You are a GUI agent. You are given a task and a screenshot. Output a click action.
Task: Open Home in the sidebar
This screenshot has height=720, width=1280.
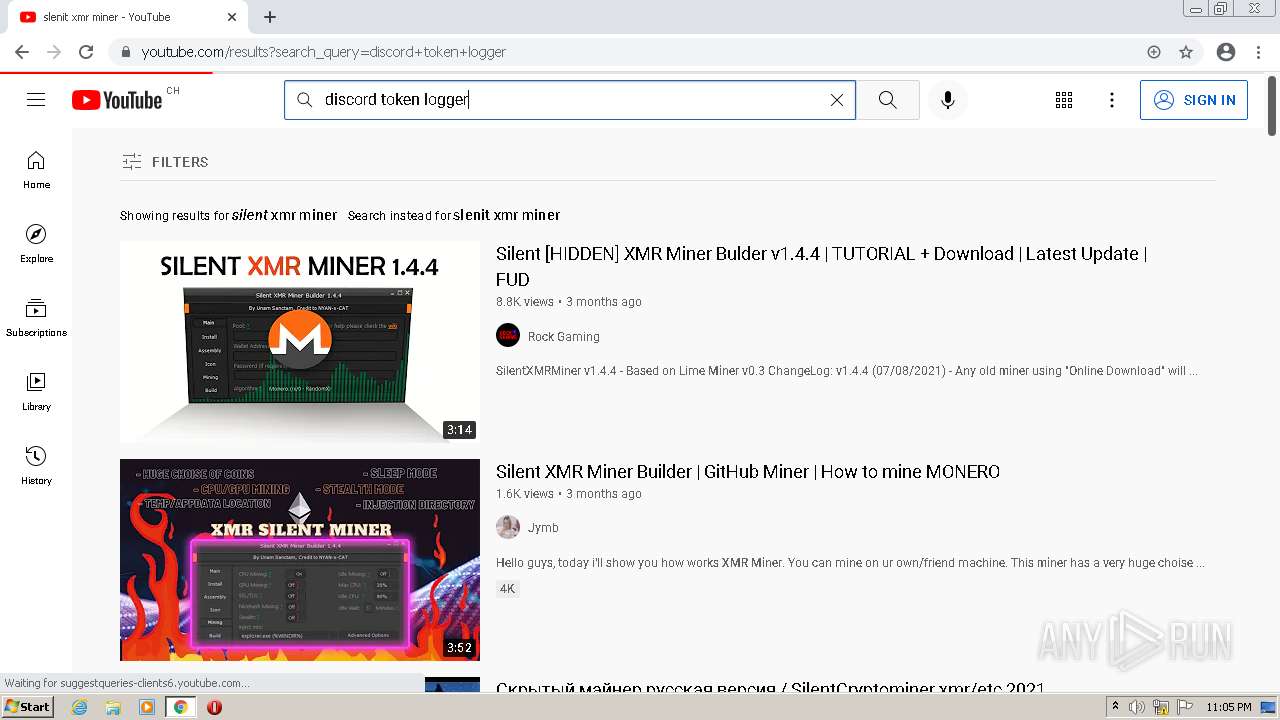pyautogui.click(x=36, y=170)
